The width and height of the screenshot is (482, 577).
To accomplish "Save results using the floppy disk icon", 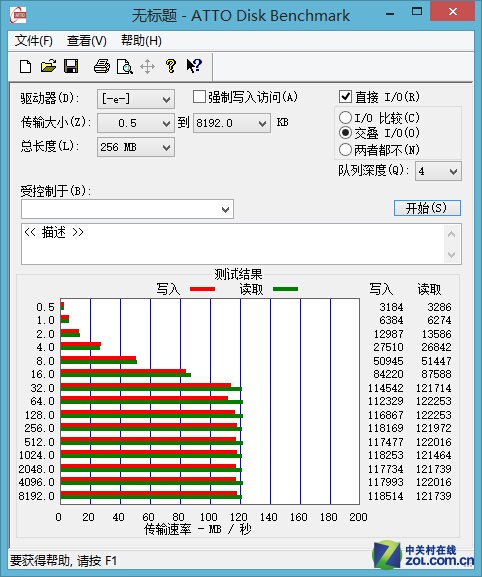I will (71, 67).
